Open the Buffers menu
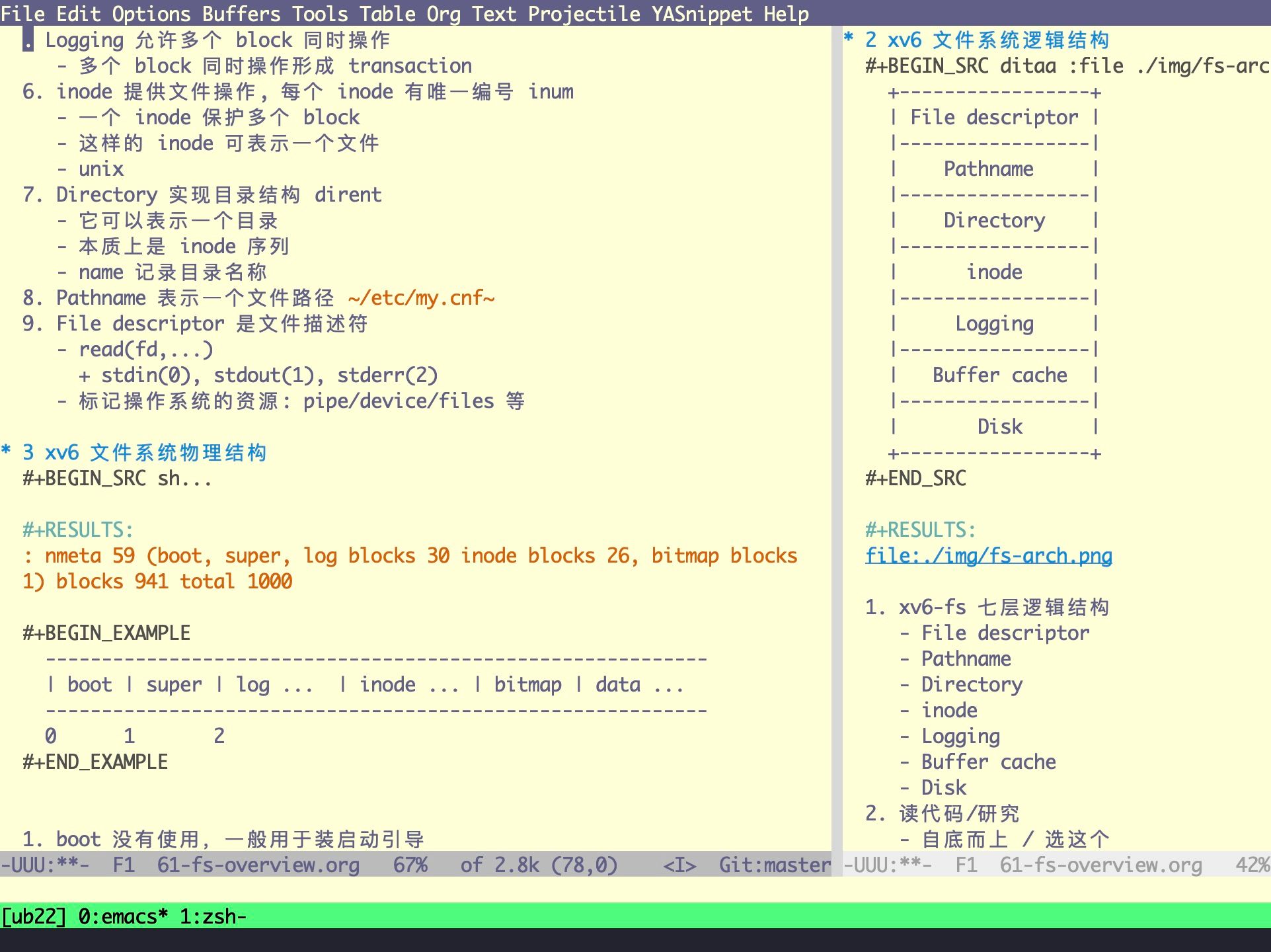 point(241,13)
